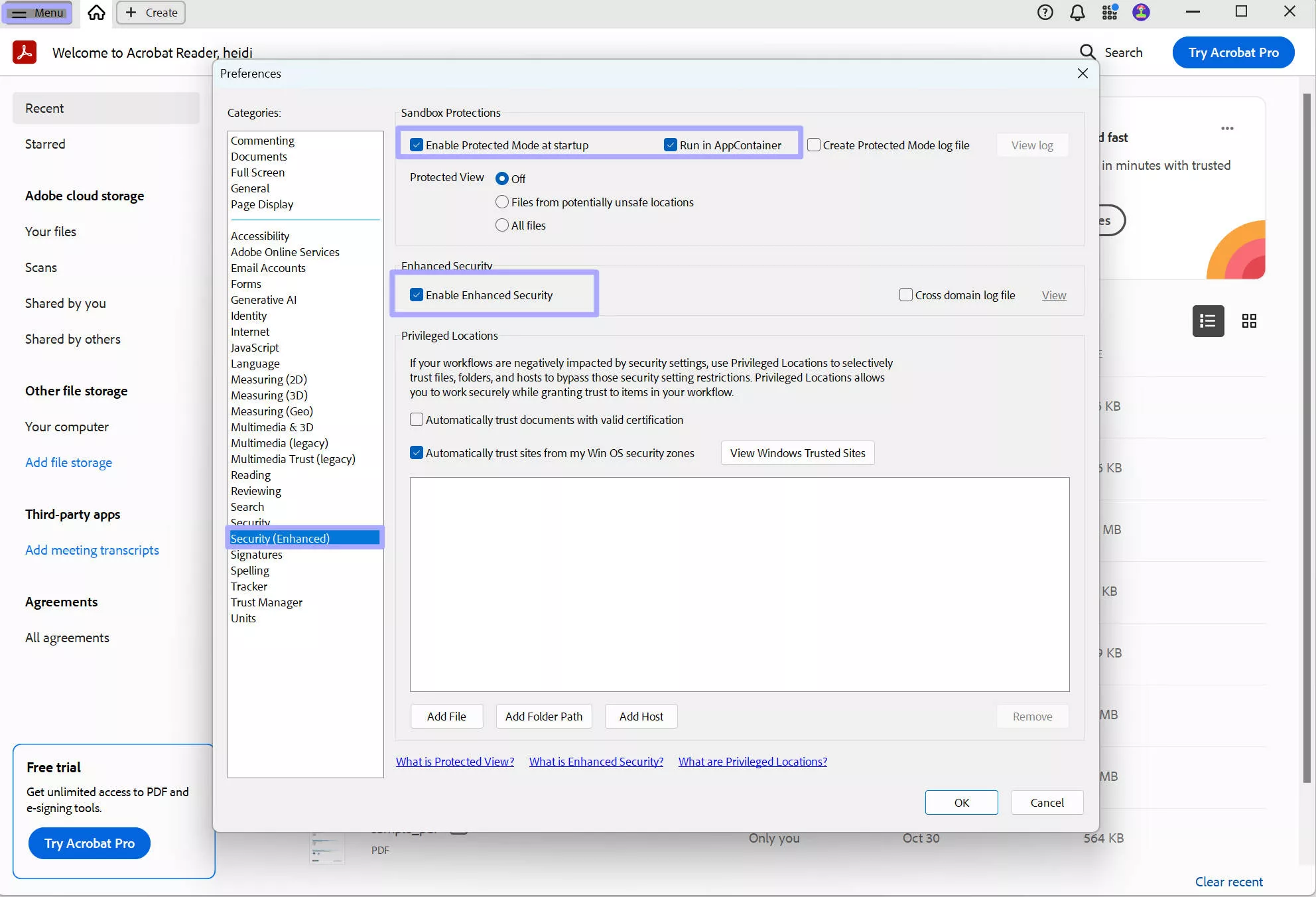Click the user profile avatar icon
Image resolution: width=1316 pixels, height=897 pixels.
click(x=1139, y=12)
